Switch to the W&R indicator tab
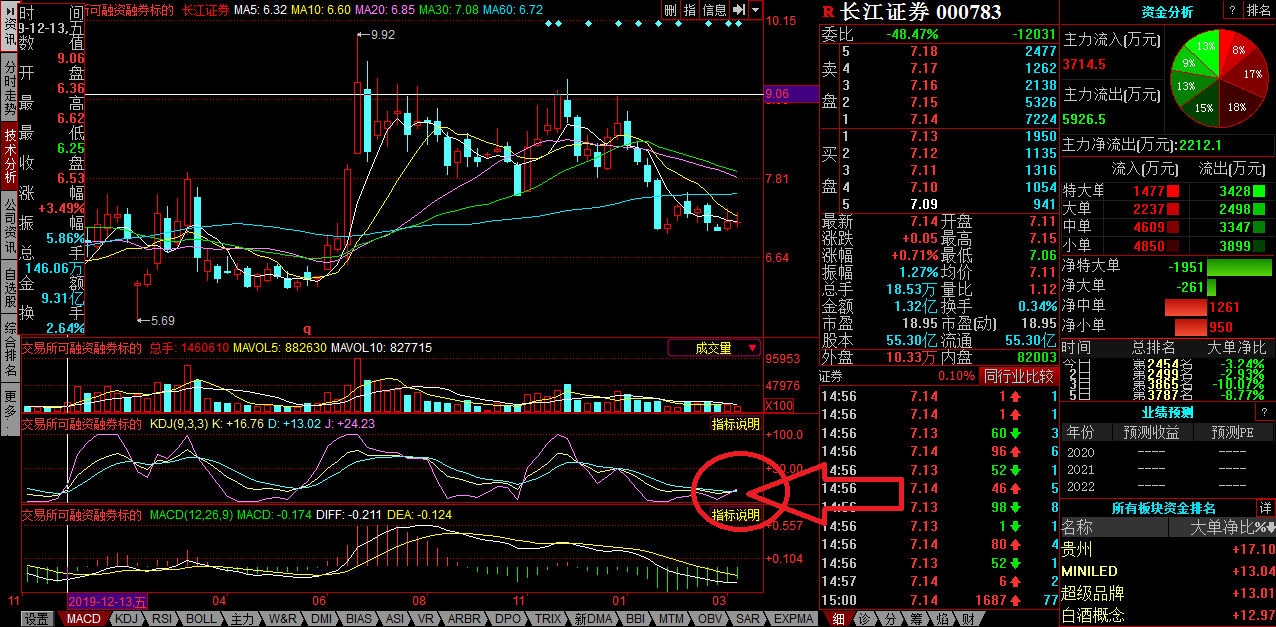This screenshot has width=1276, height=627. click(284, 619)
